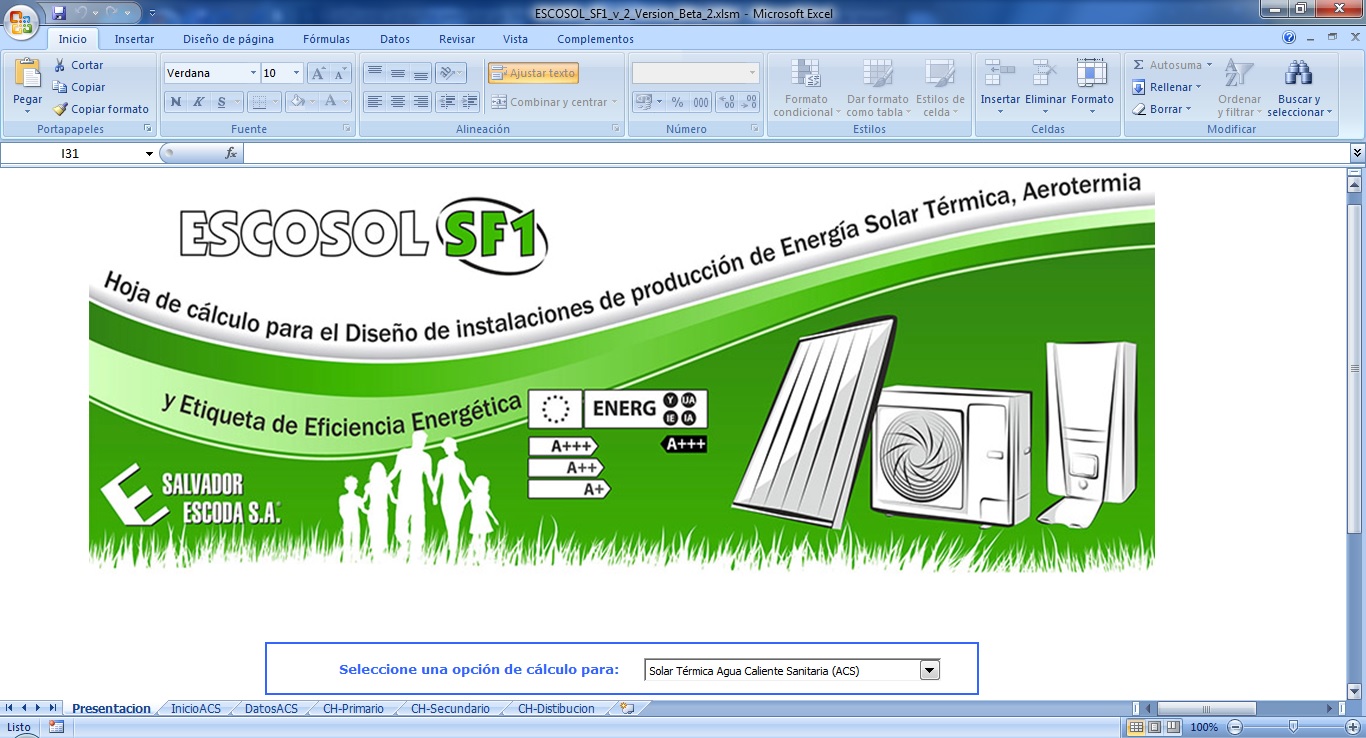Switch to the InicioACS sheet
The image size is (1366, 738).
pos(196,708)
